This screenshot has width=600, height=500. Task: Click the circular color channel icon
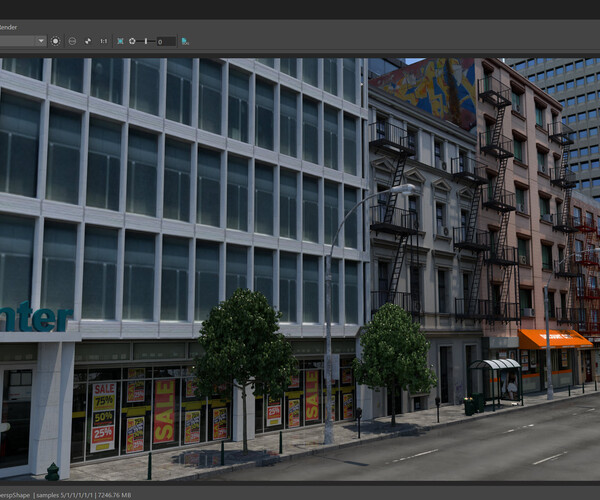(56, 41)
